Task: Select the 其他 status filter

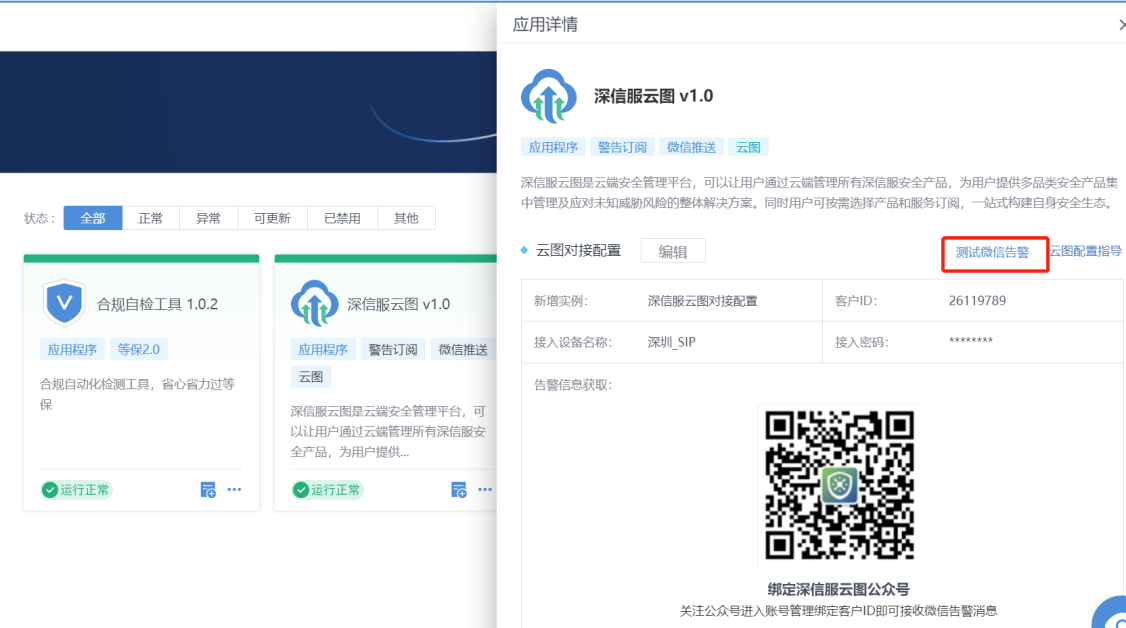Action: pyautogui.click(x=406, y=218)
